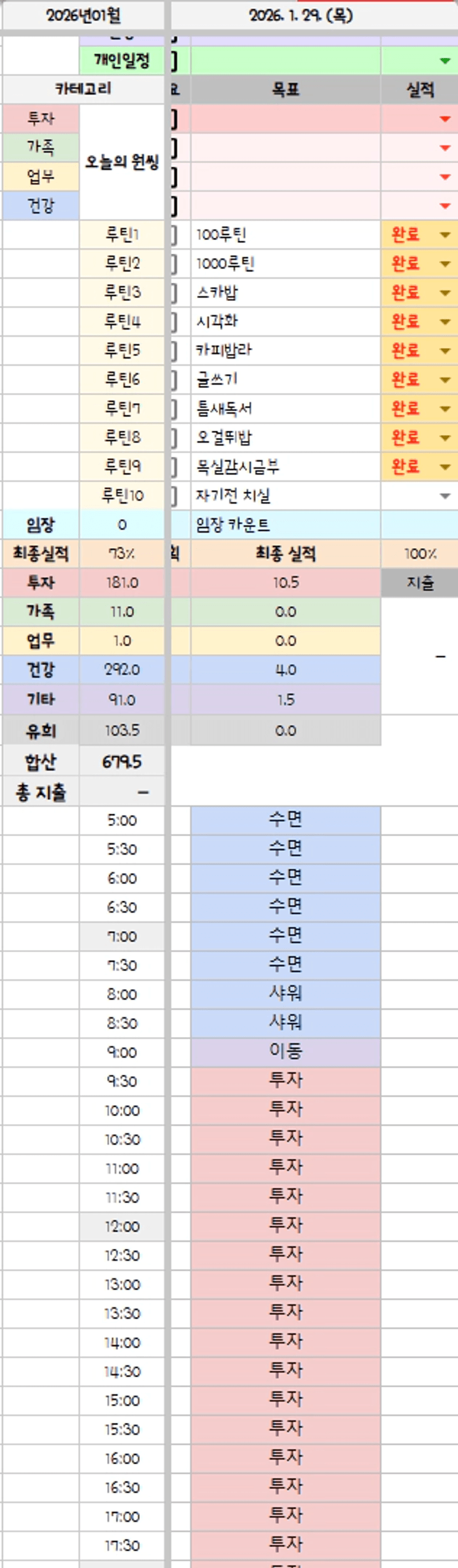This screenshot has height=1568, width=458.
Task: Toggle the checkbox next to 오걸뛰밥
Action: pos(173,438)
